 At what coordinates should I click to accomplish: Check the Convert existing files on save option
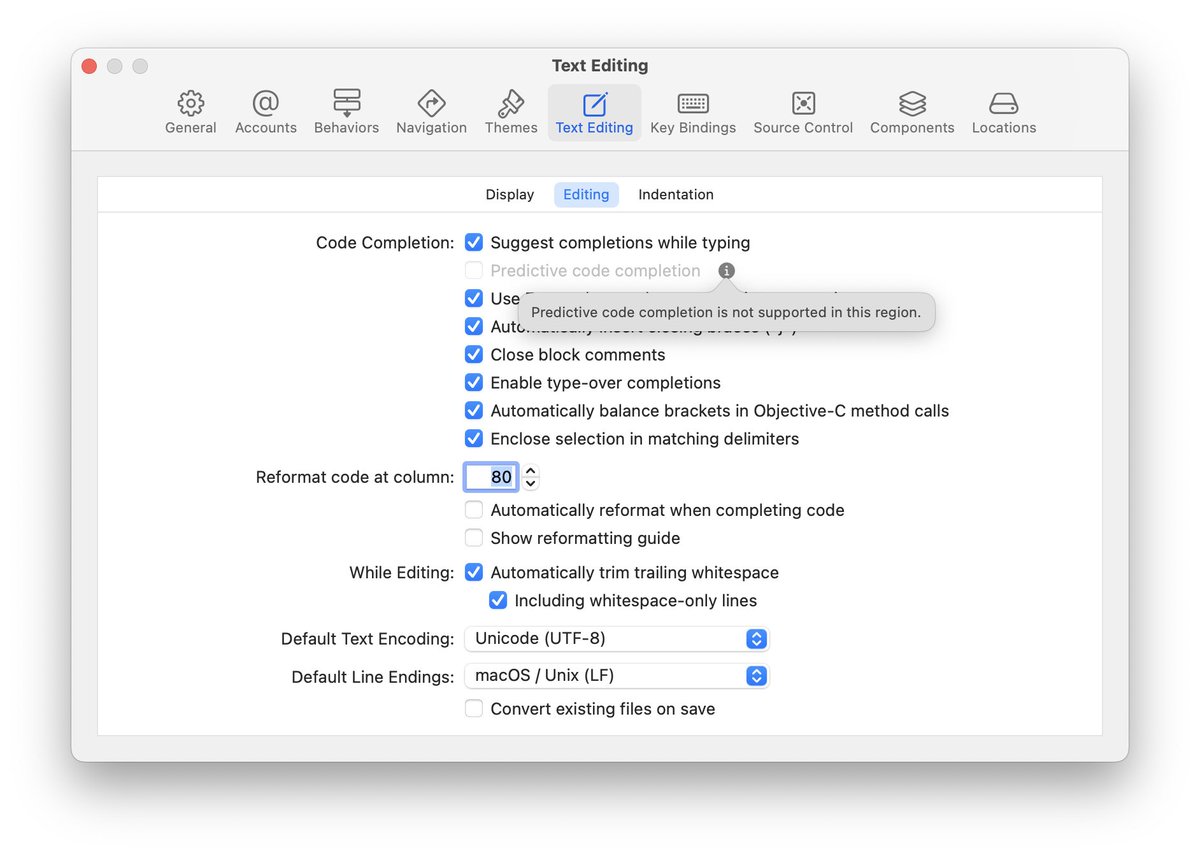pos(473,708)
